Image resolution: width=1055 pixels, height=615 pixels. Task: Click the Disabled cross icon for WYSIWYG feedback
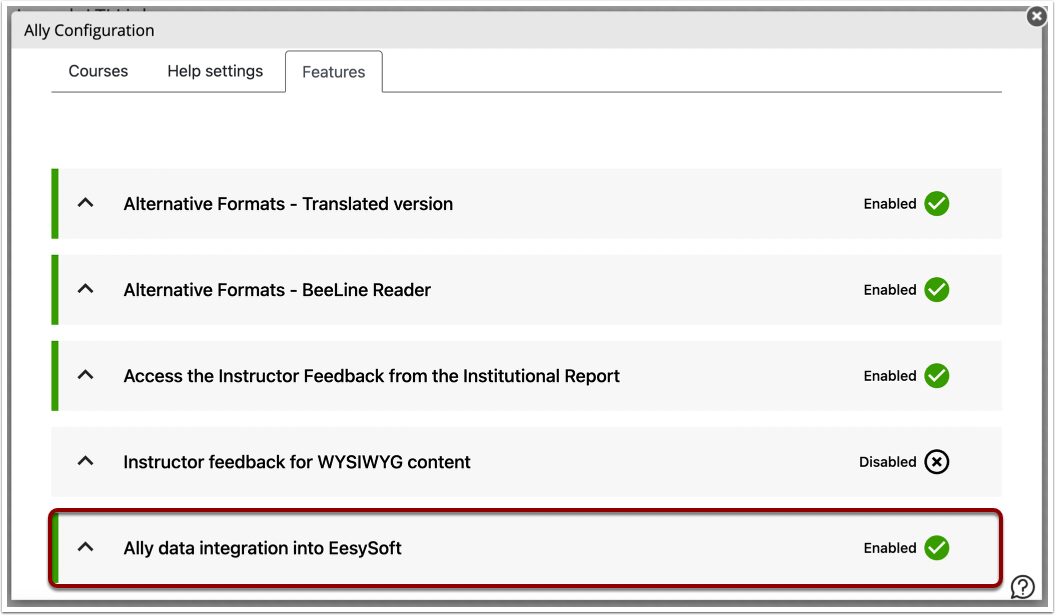coord(936,462)
